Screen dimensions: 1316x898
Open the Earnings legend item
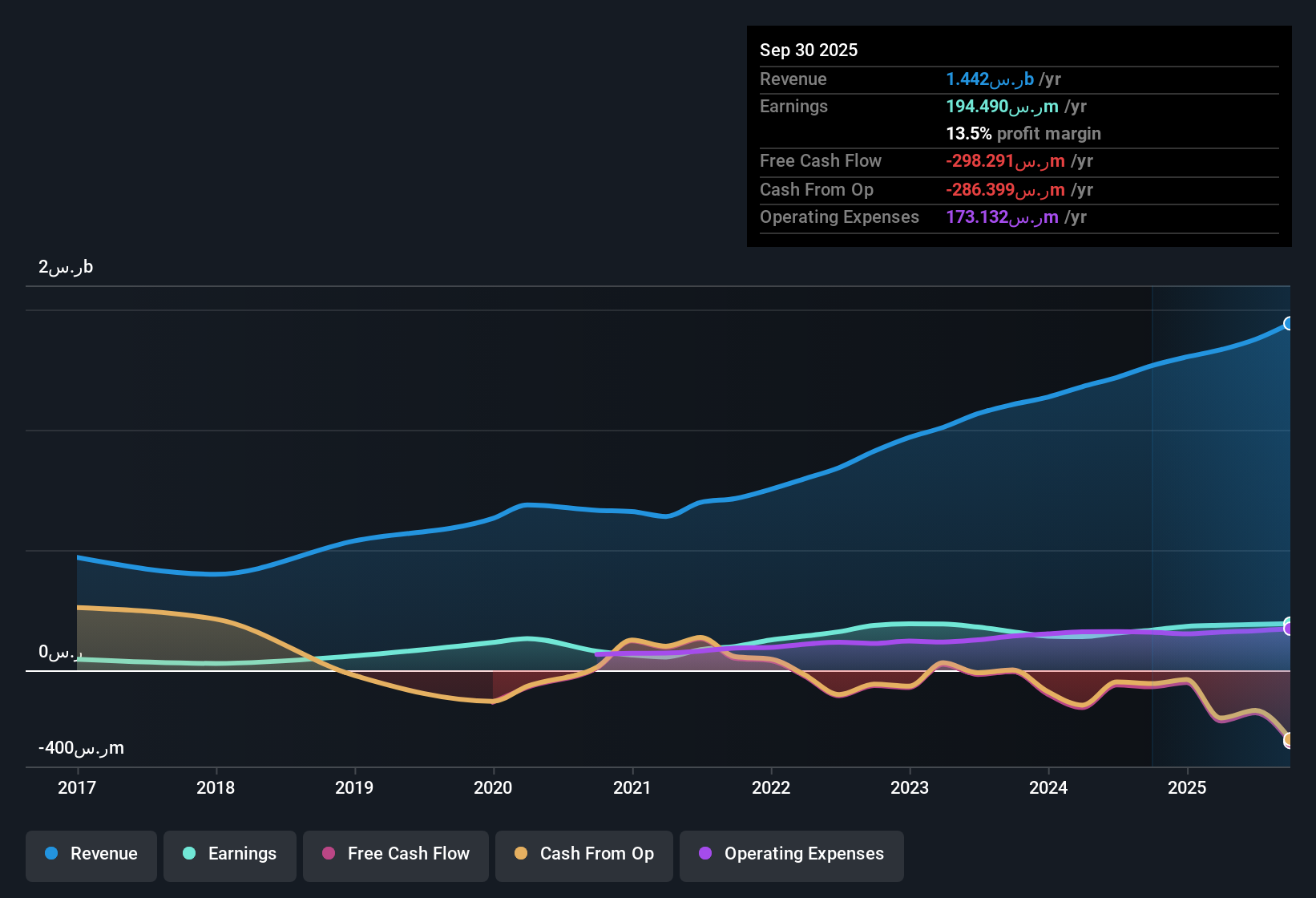pos(229,854)
